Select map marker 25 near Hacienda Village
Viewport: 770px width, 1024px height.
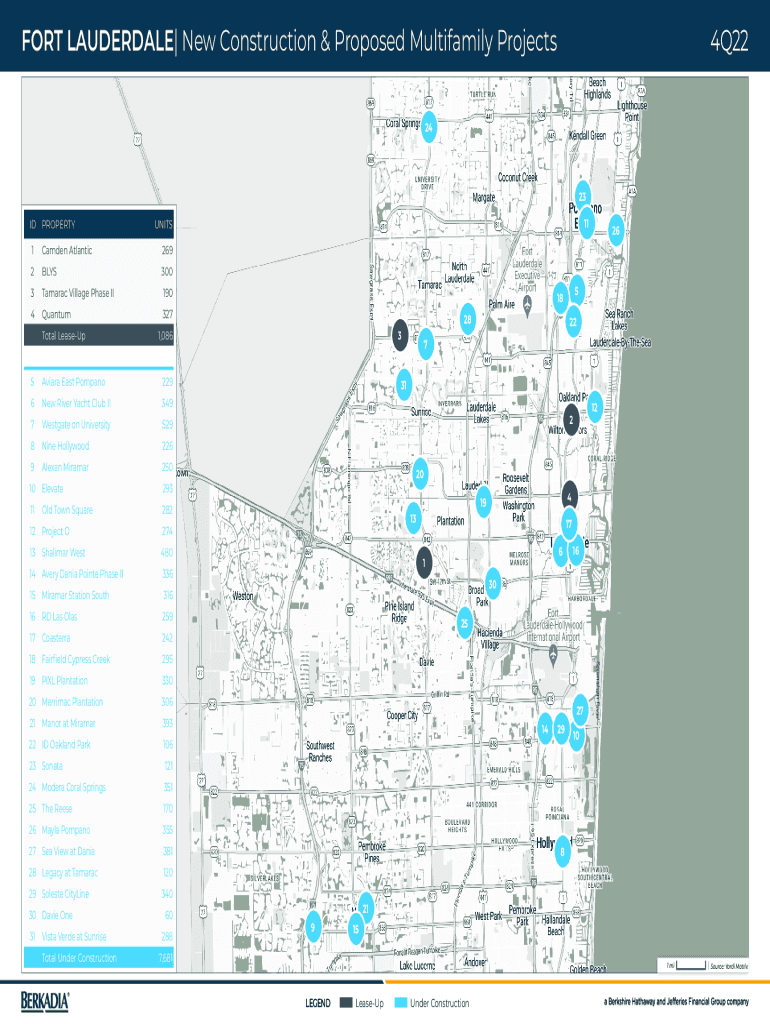coord(465,624)
